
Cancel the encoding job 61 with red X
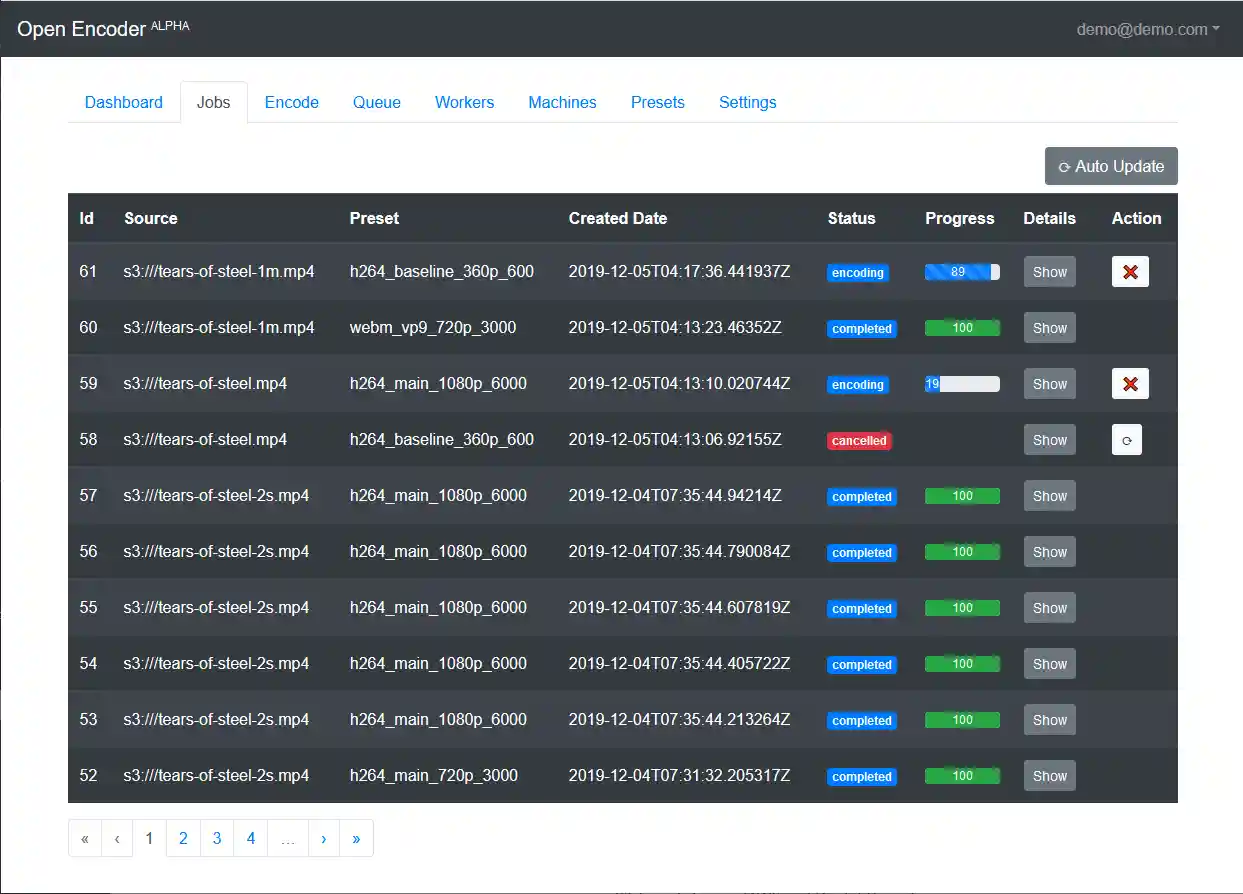[x=1130, y=271]
